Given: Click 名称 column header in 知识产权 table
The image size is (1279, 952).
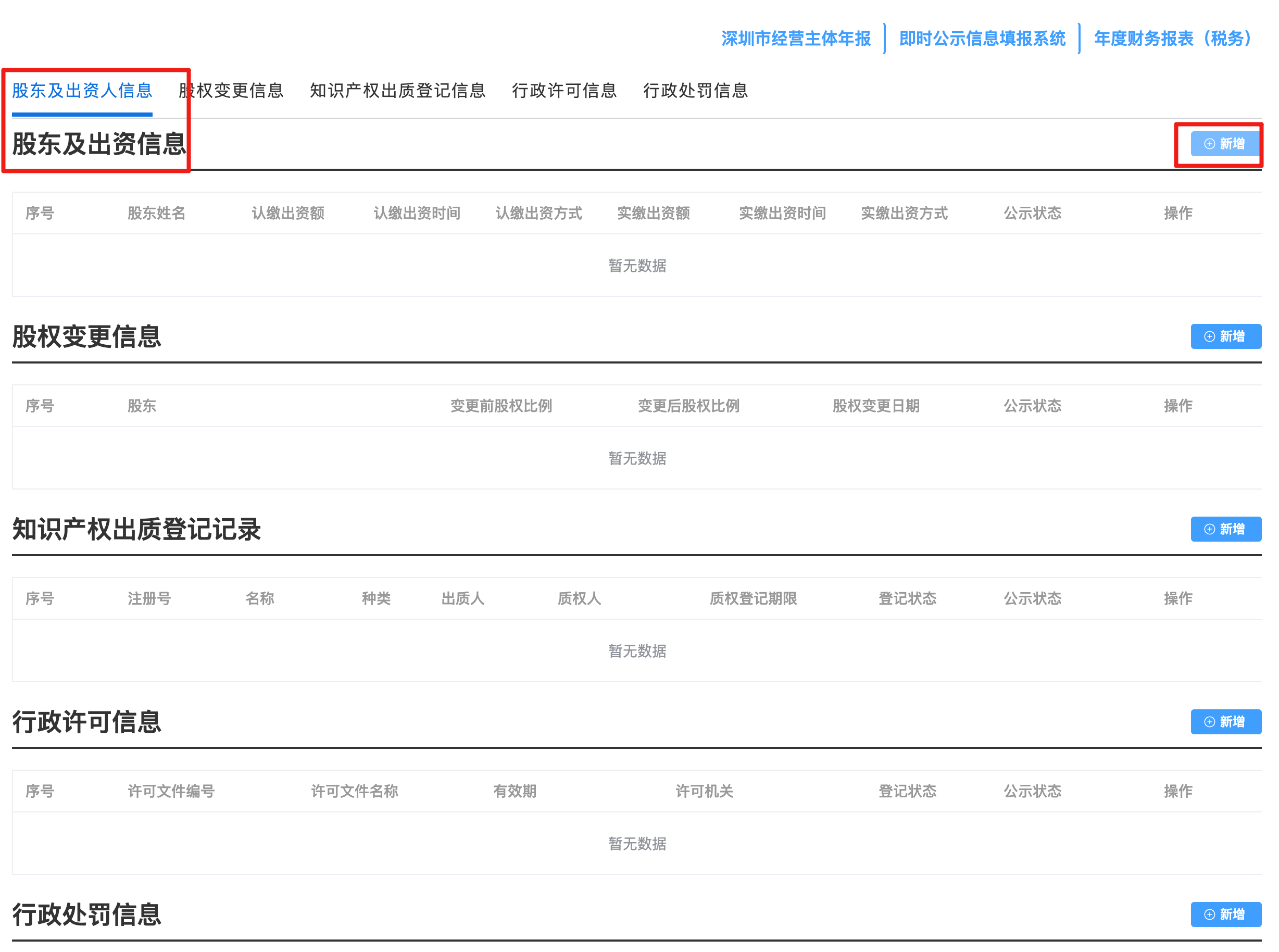Looking at the screenshot, I should (260, 599).
